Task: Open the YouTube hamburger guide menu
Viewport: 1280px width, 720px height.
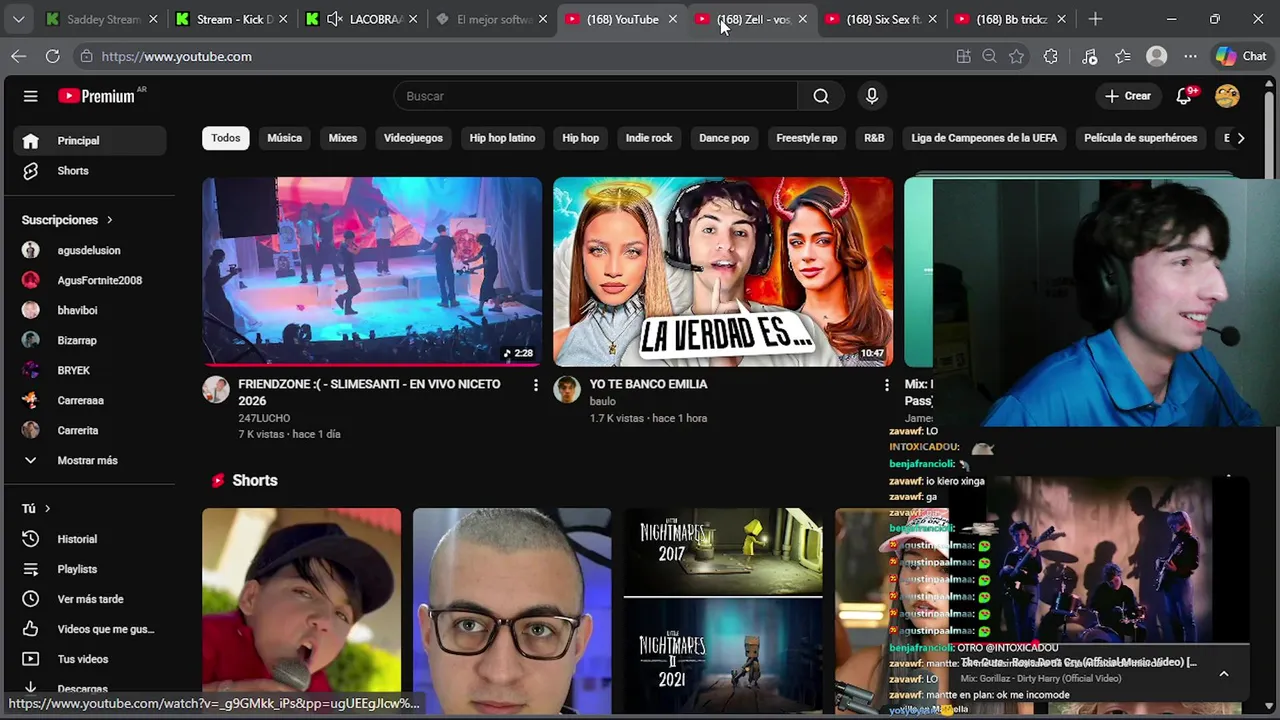Action: pos(30,96)
